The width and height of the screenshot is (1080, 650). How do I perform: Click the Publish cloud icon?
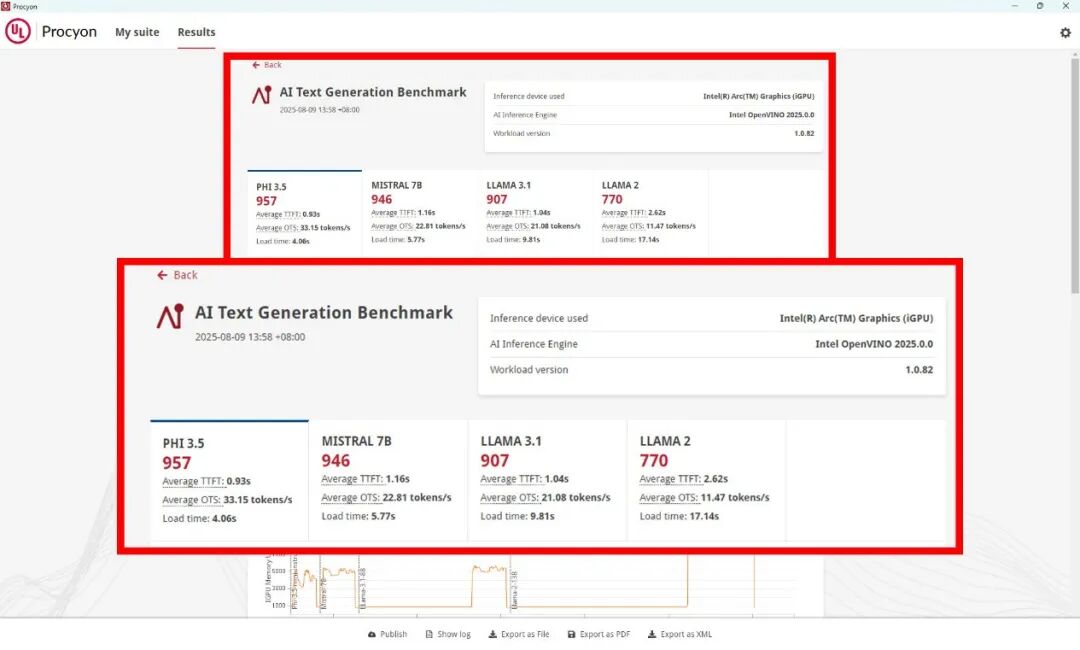(x=373, y=634)
